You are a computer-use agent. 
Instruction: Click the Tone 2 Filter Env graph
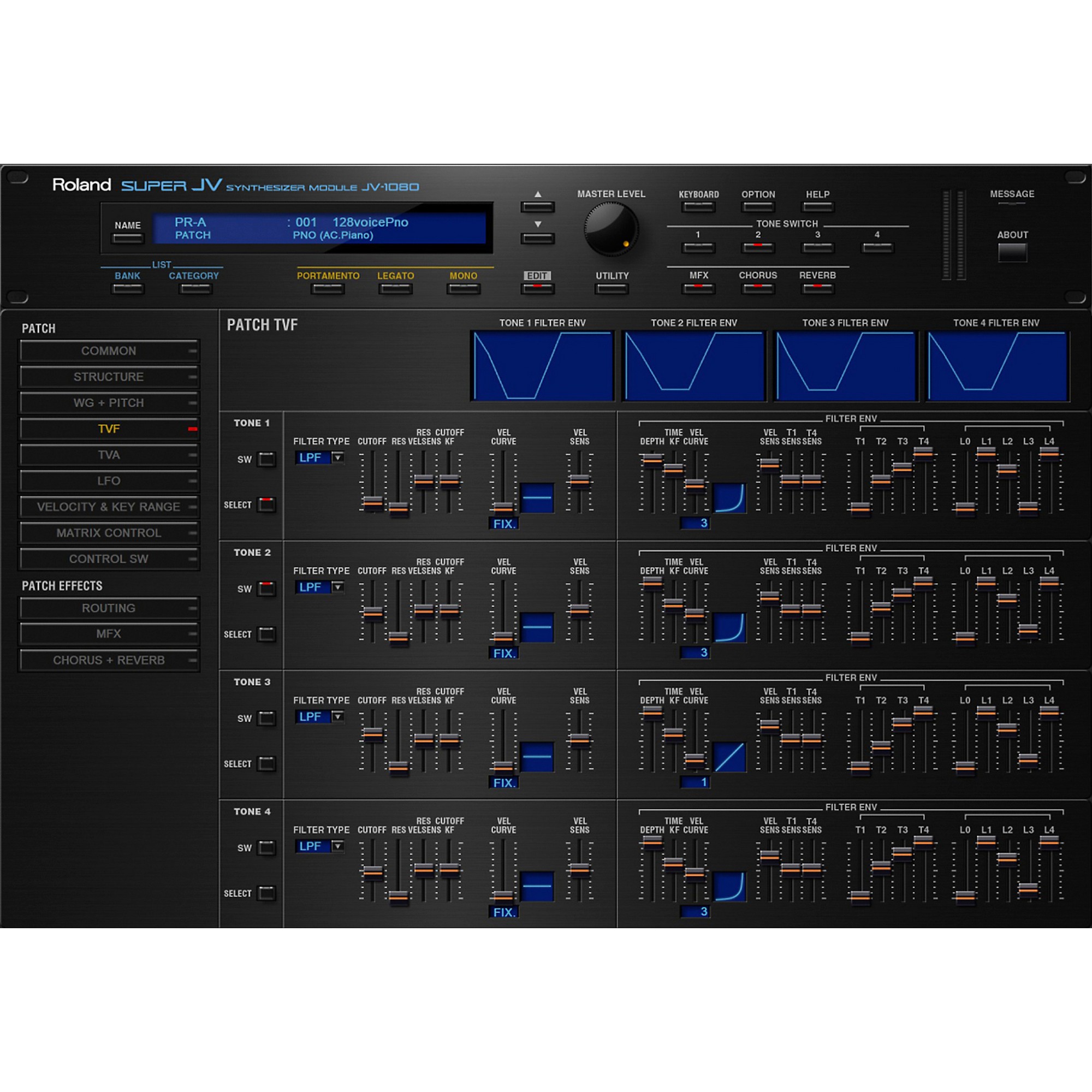693,366
